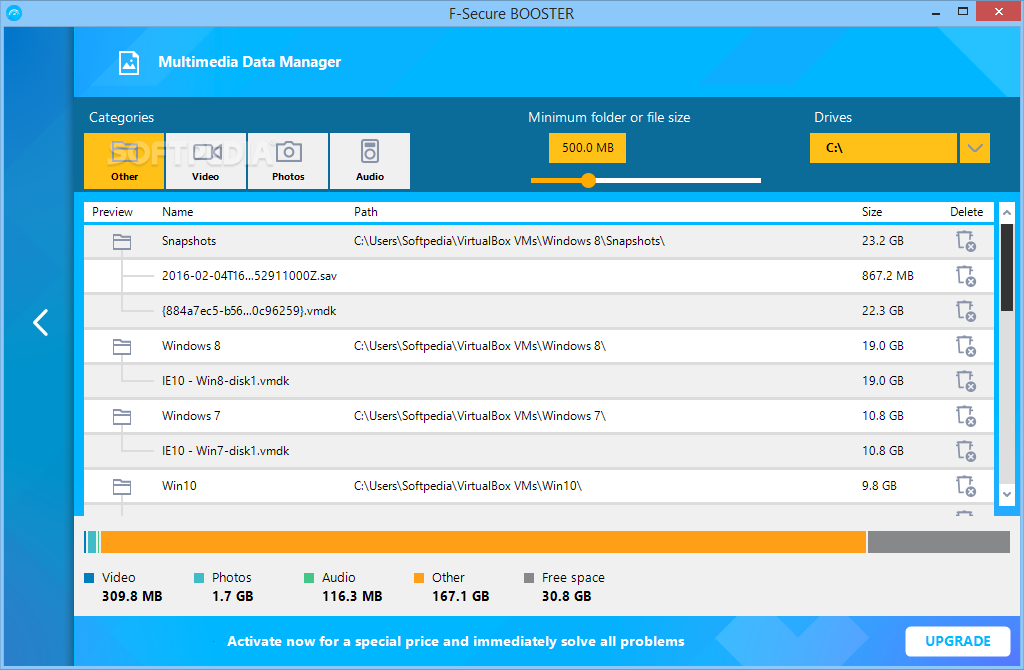Select the Video category tab
1024x670 pixels.
pos(206,161)
